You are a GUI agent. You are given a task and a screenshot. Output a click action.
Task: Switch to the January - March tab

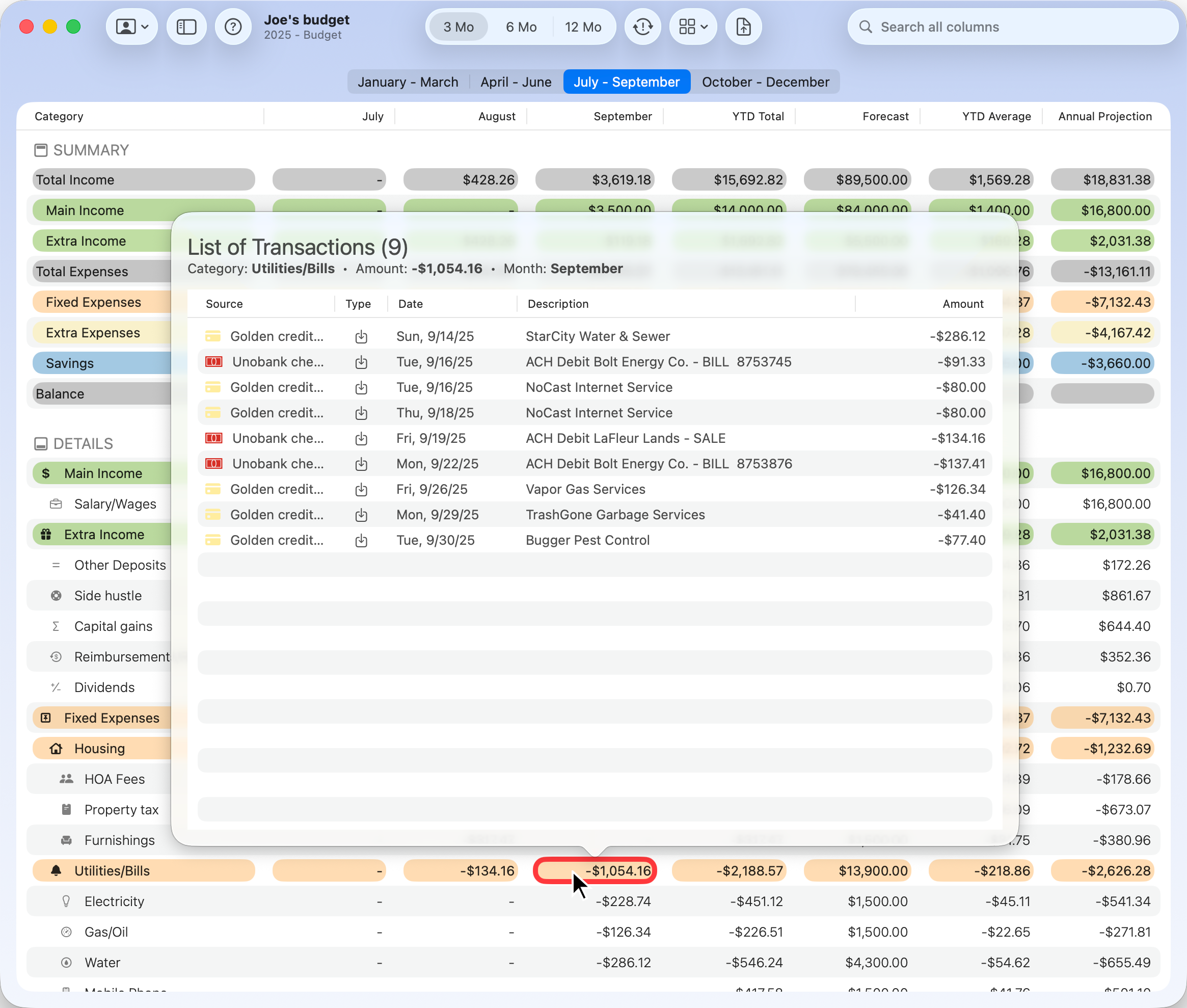click(x=408, y=82)
